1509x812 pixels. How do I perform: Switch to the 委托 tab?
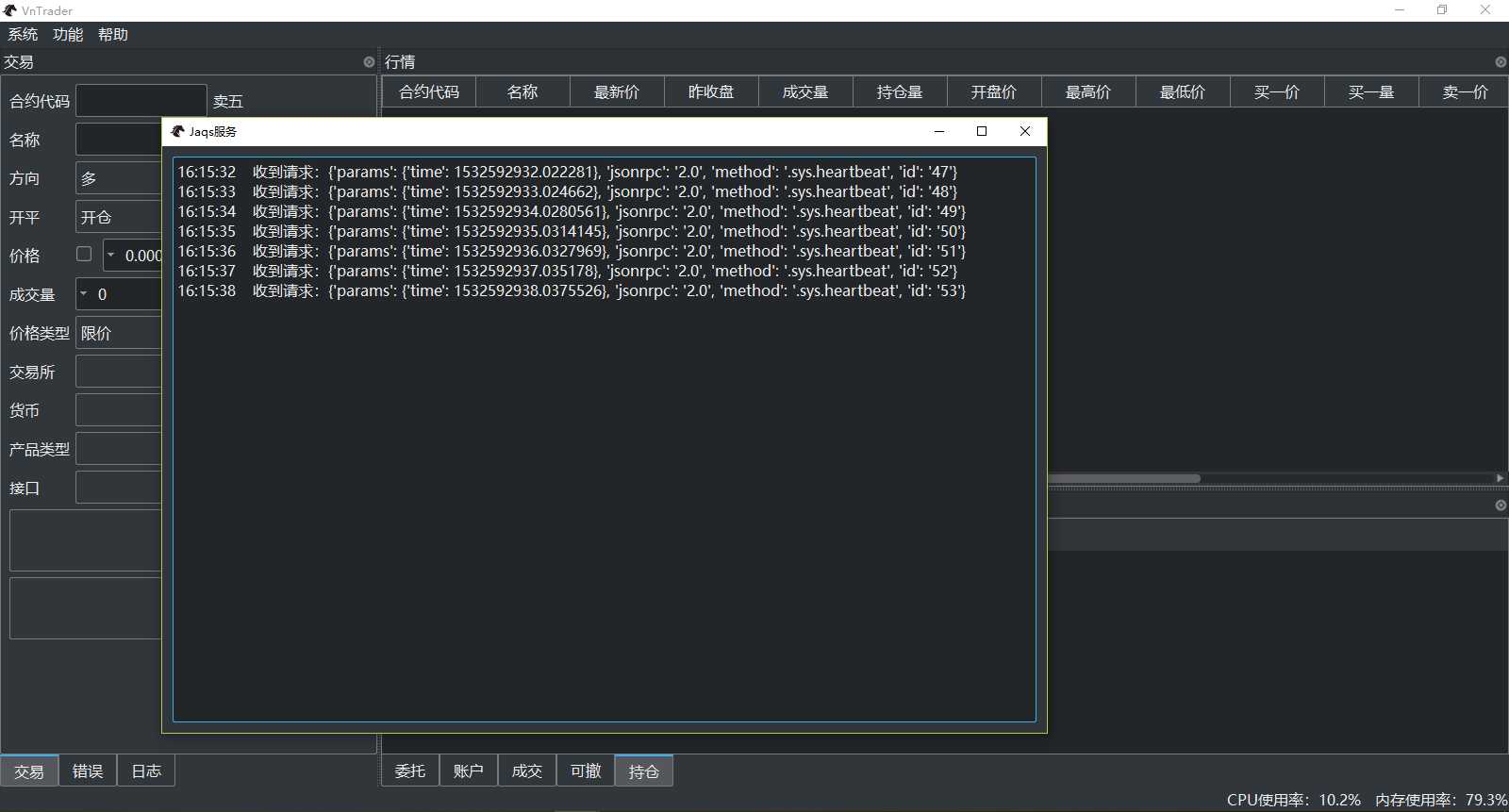pyautogui.click(x=410, y=771)
